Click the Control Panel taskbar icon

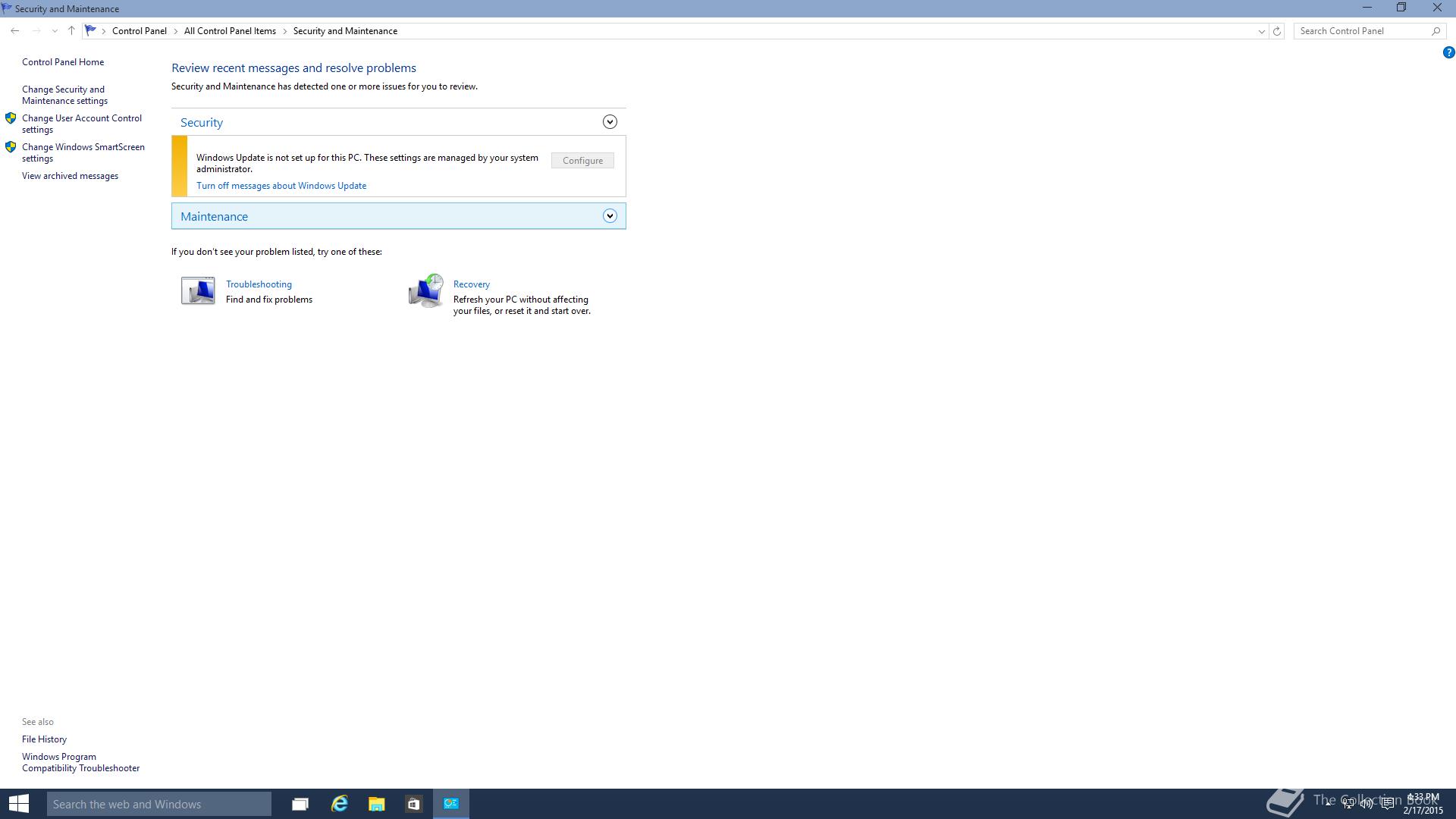(x=451, y=804)
